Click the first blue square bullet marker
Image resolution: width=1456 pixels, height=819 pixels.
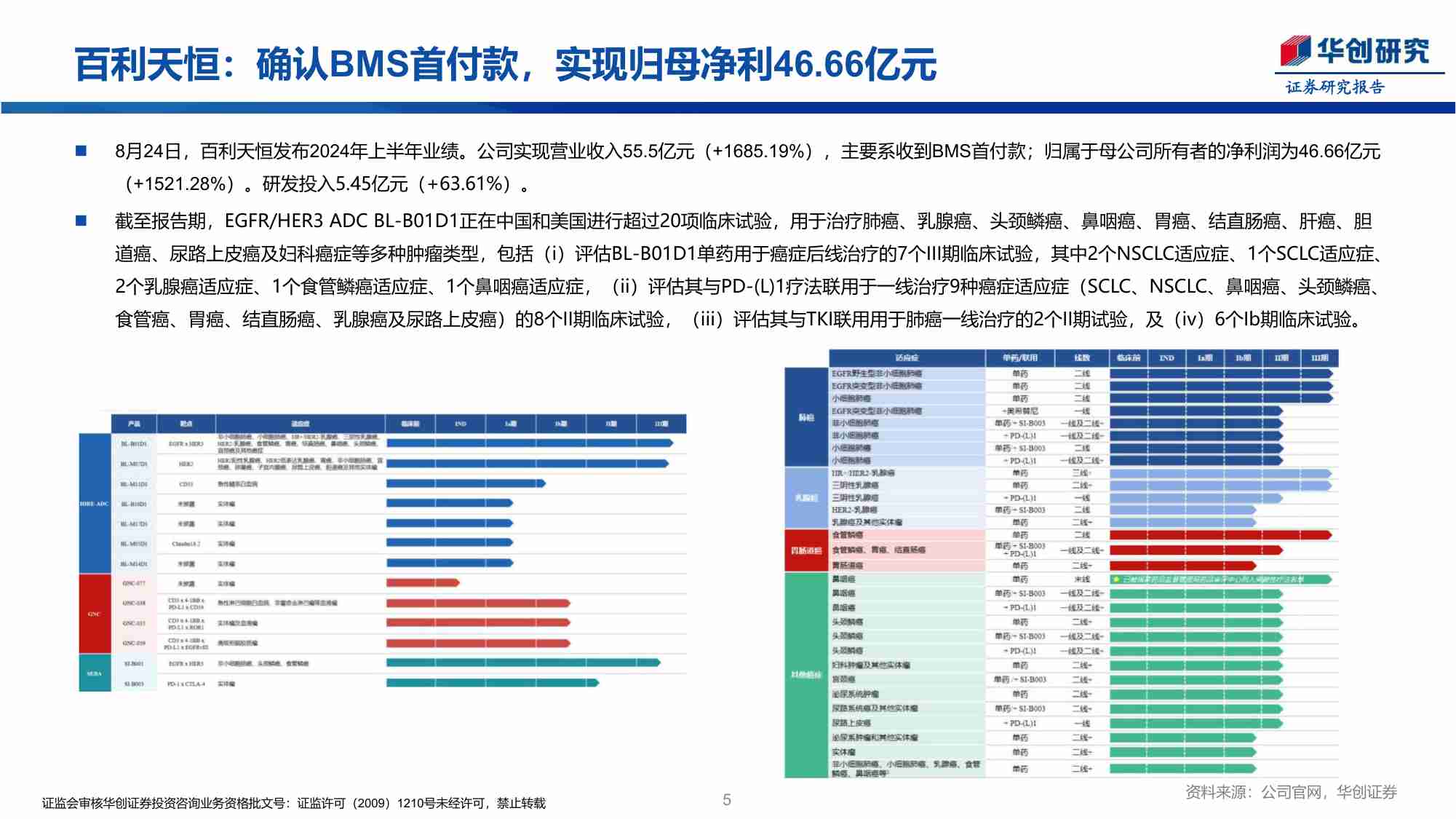click(81, 151)
